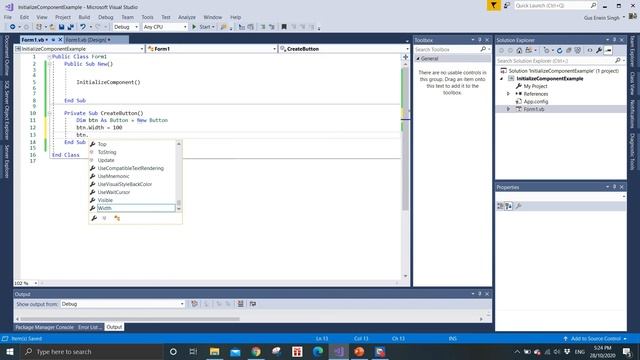Open the Edit menu
640x360 pixels.
pos(24,17)
